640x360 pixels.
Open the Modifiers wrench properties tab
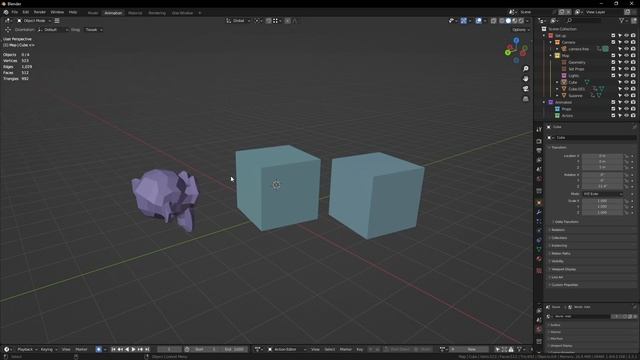tap(539, 212)
